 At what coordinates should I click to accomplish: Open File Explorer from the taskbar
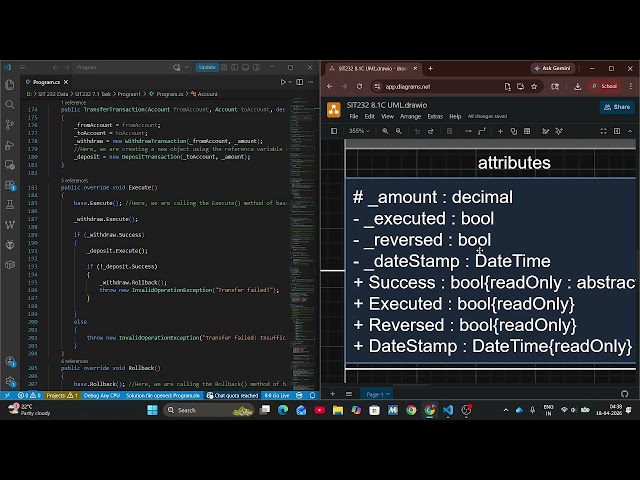pyautogui.click(x=338, y=410)
